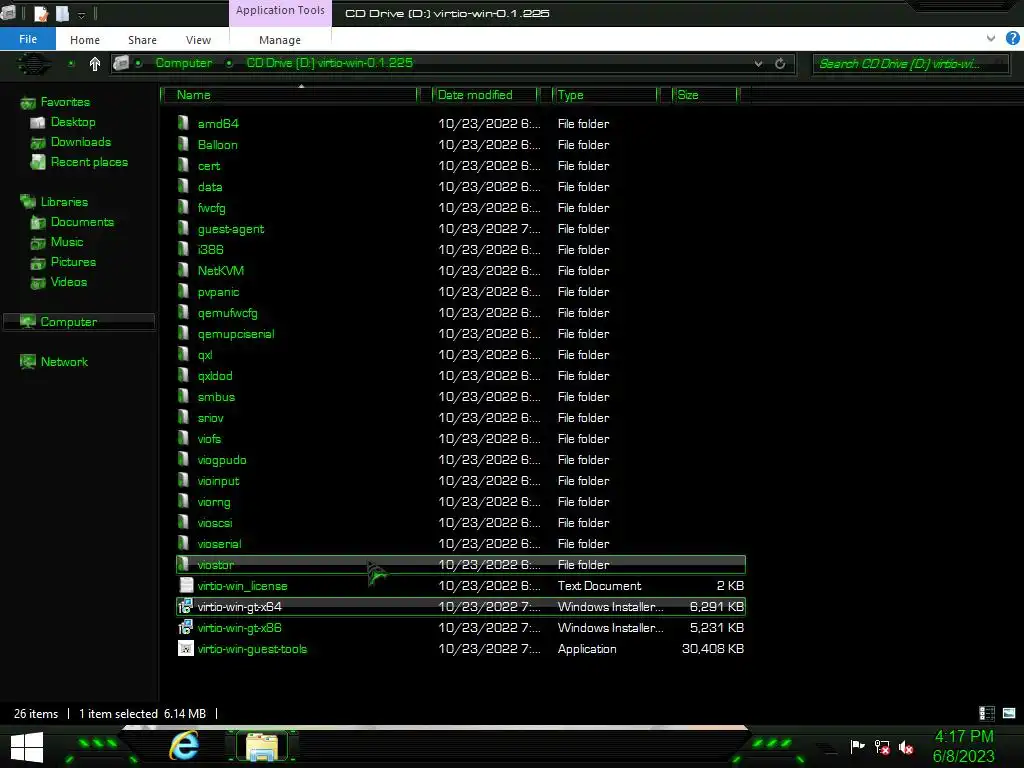Open the Pictures library
1024x768 pixels.
[x=73, y=262]
